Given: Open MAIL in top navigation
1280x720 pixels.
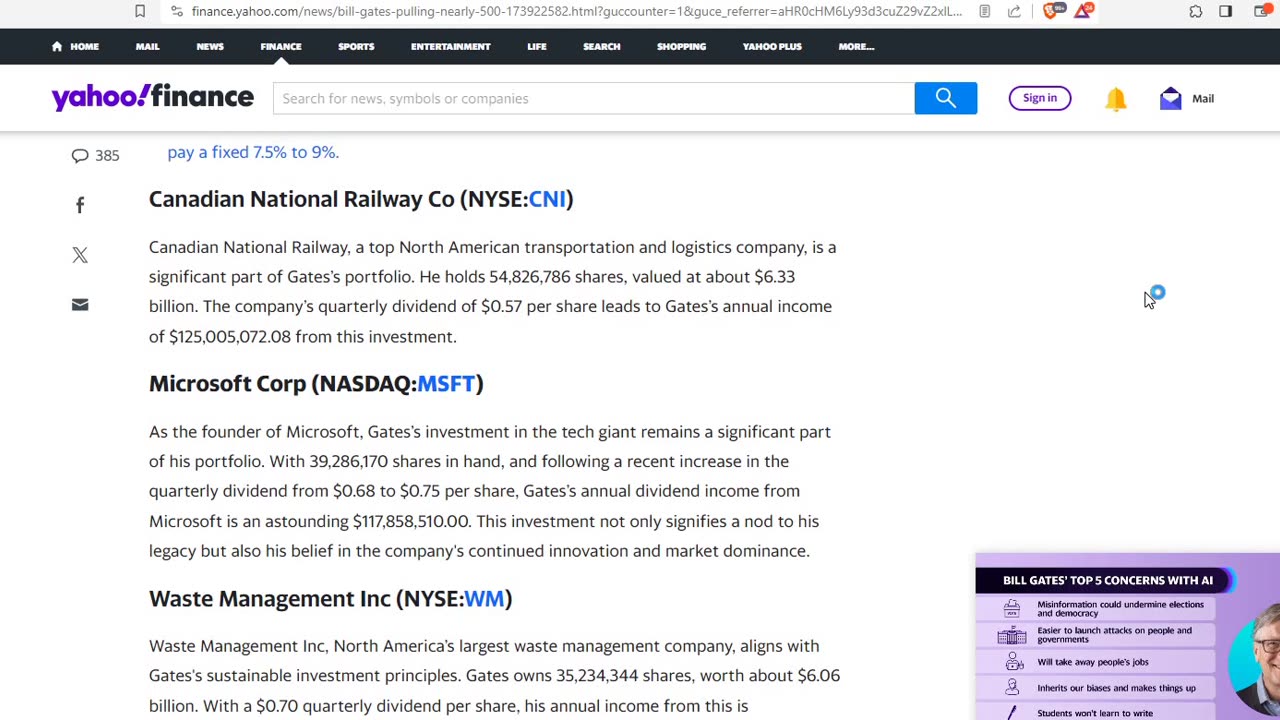Looking at the screenshot, I should click(147, 46).
